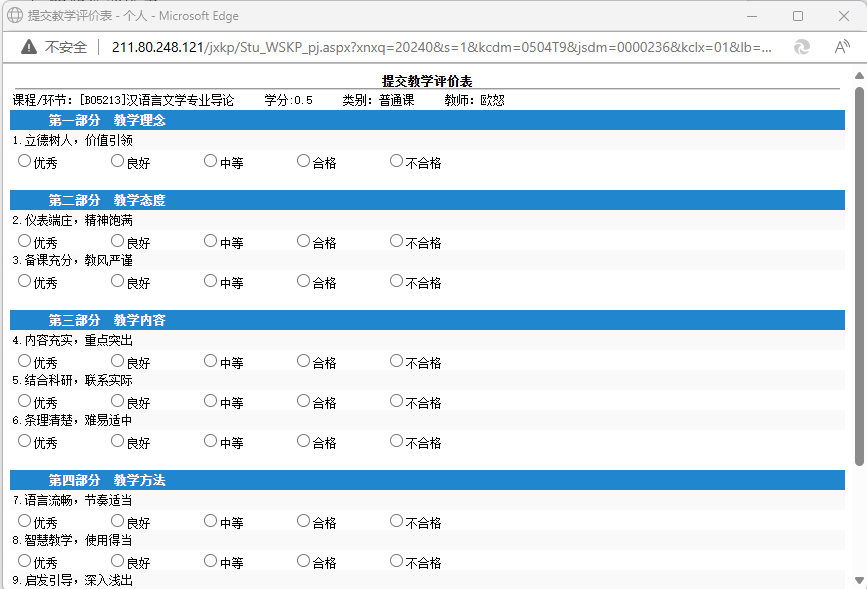This screenshot has height=589, width=867.
Task: Select 优秀 for question 1 立德树人
Action: [24, 161]
